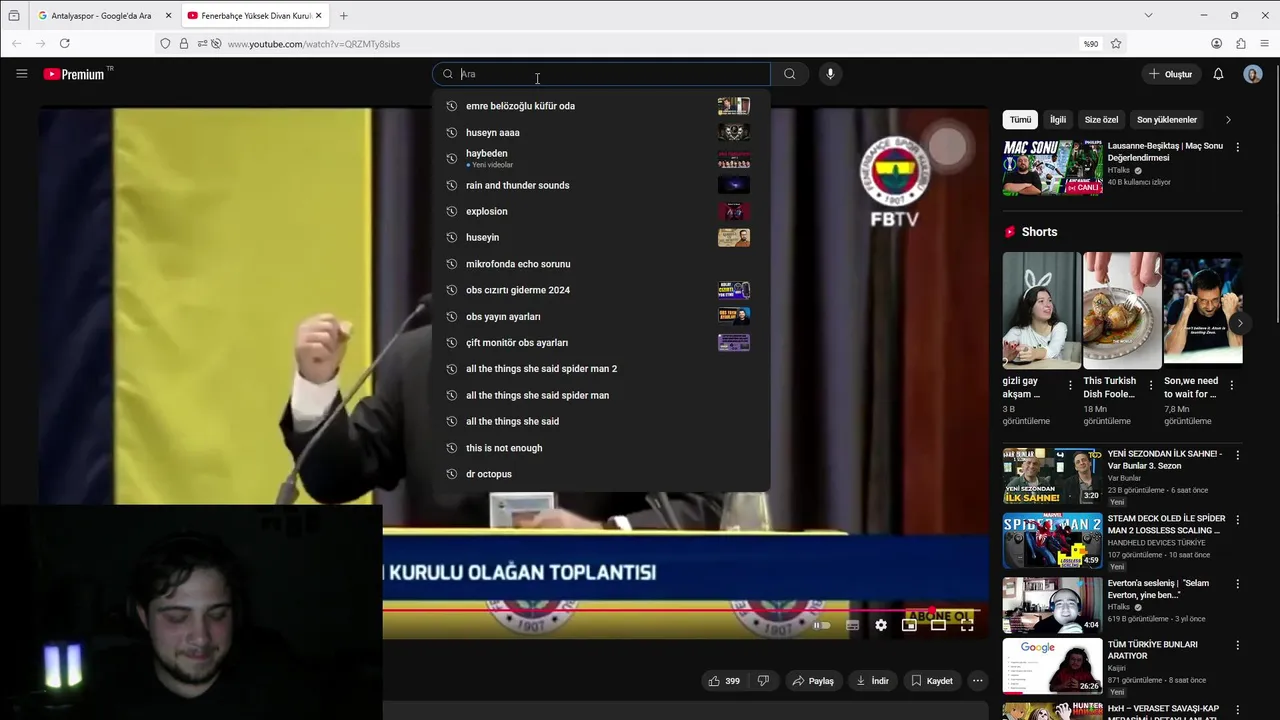
Task: Open Firefox account icon in toolbar
Action: click(x=1216, y=43)
